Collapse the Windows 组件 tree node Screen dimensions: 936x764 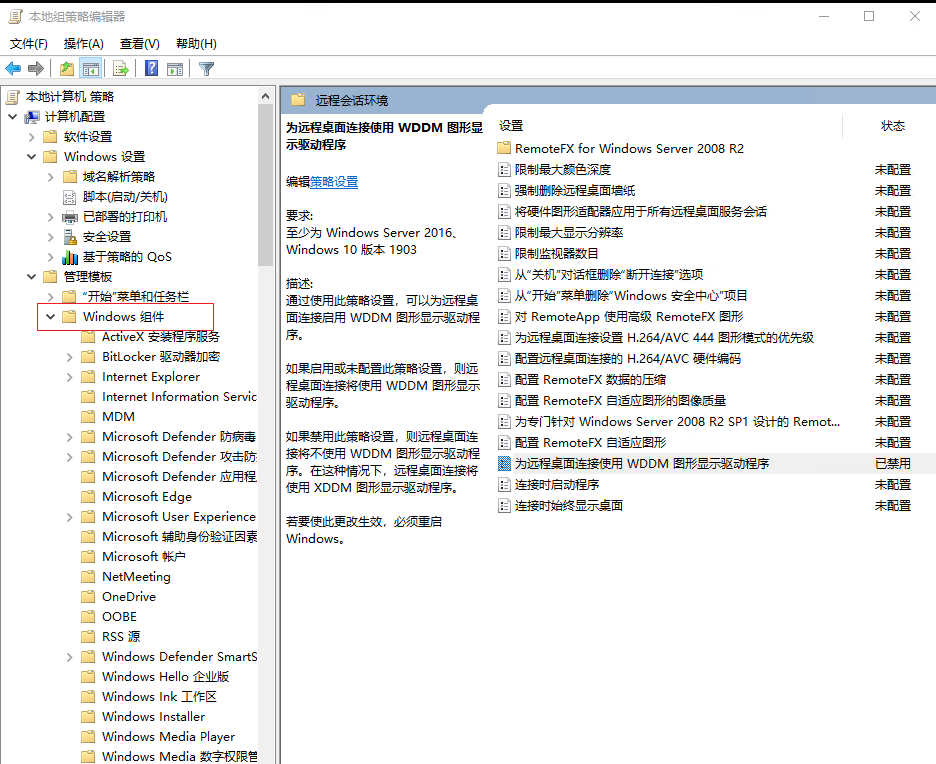click(50, 317)
